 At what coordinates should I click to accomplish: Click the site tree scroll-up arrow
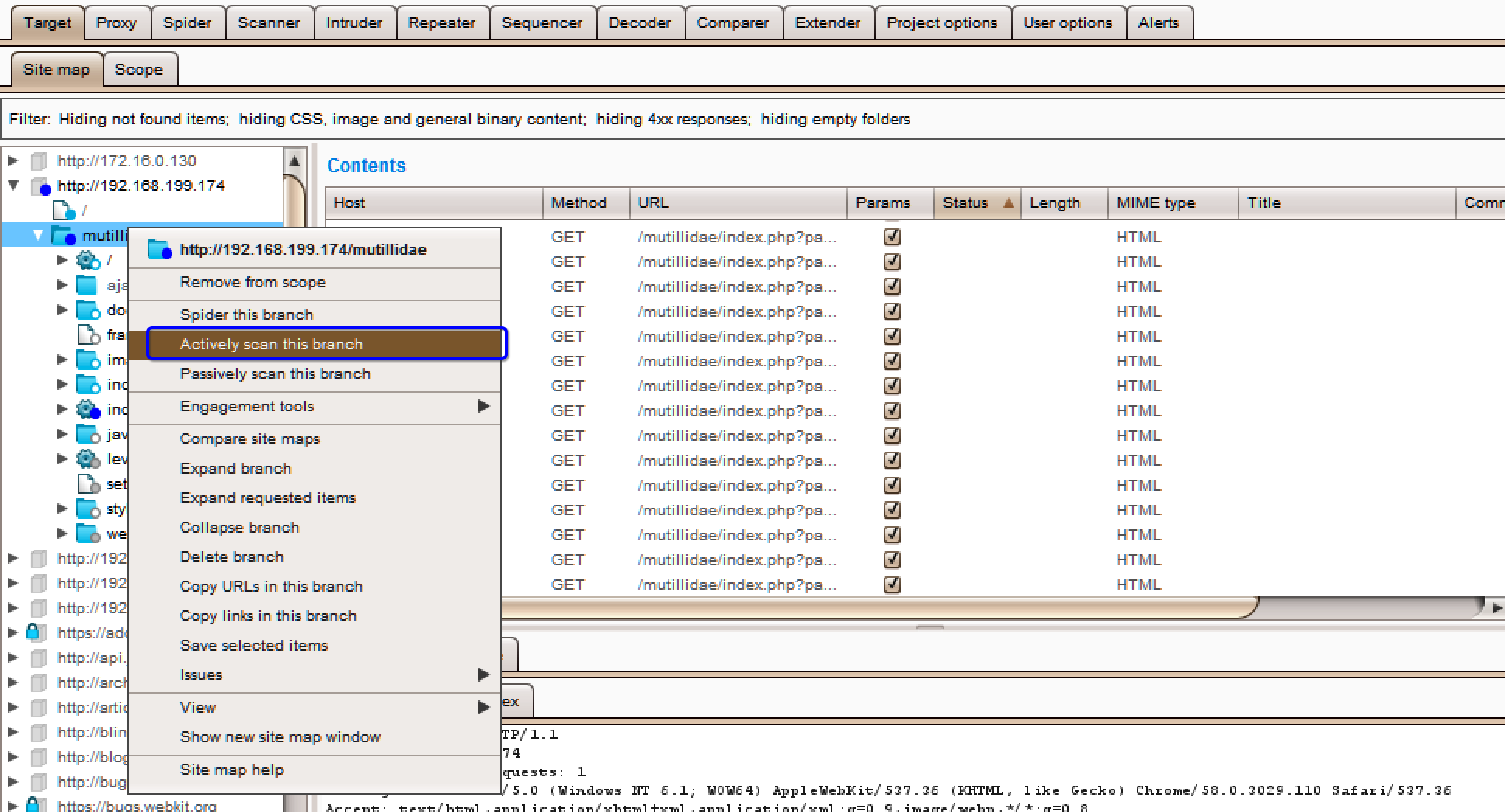294,161
